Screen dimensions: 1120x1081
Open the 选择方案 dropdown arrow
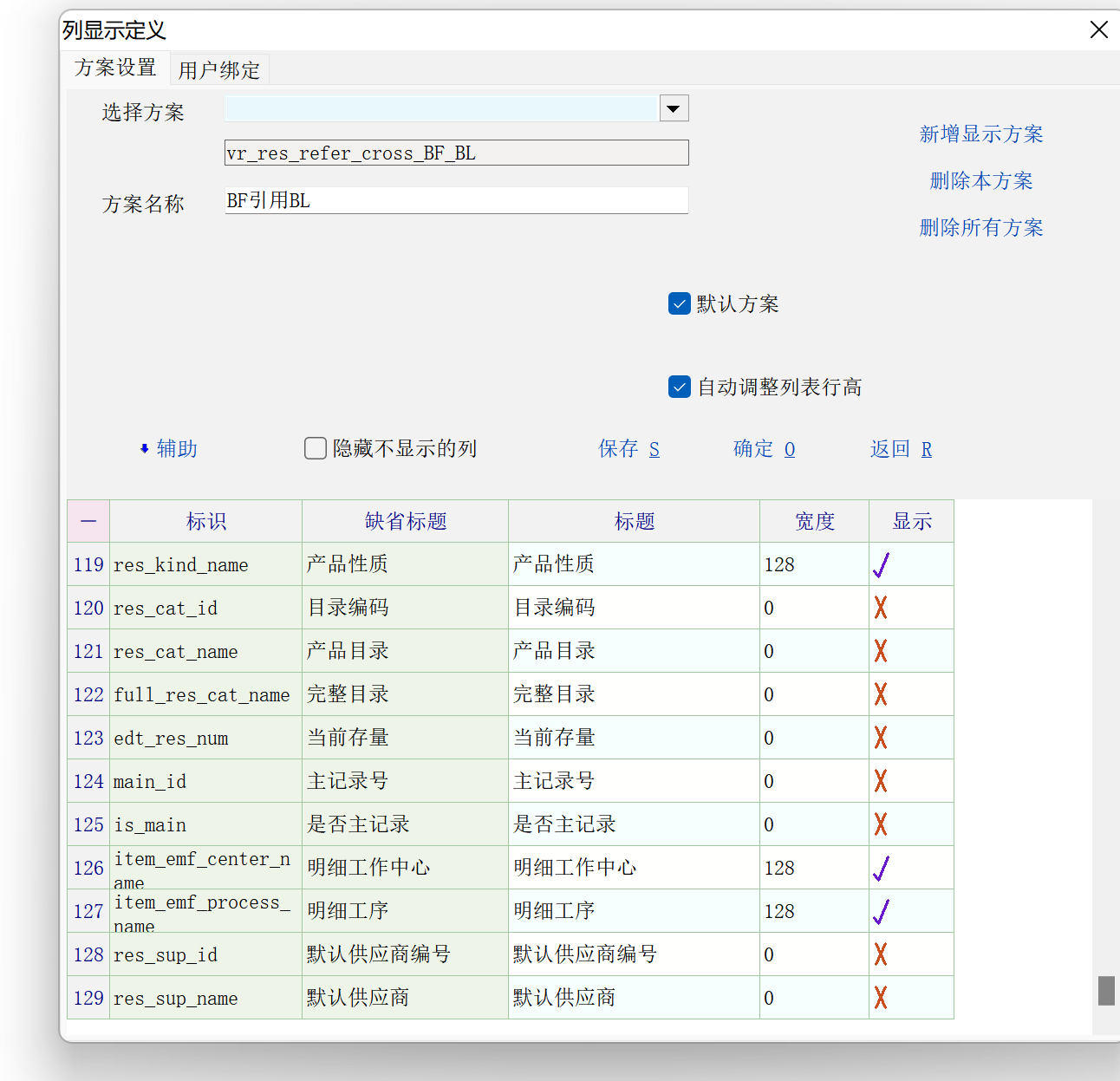pyautogui.click(x=674, y=108)
